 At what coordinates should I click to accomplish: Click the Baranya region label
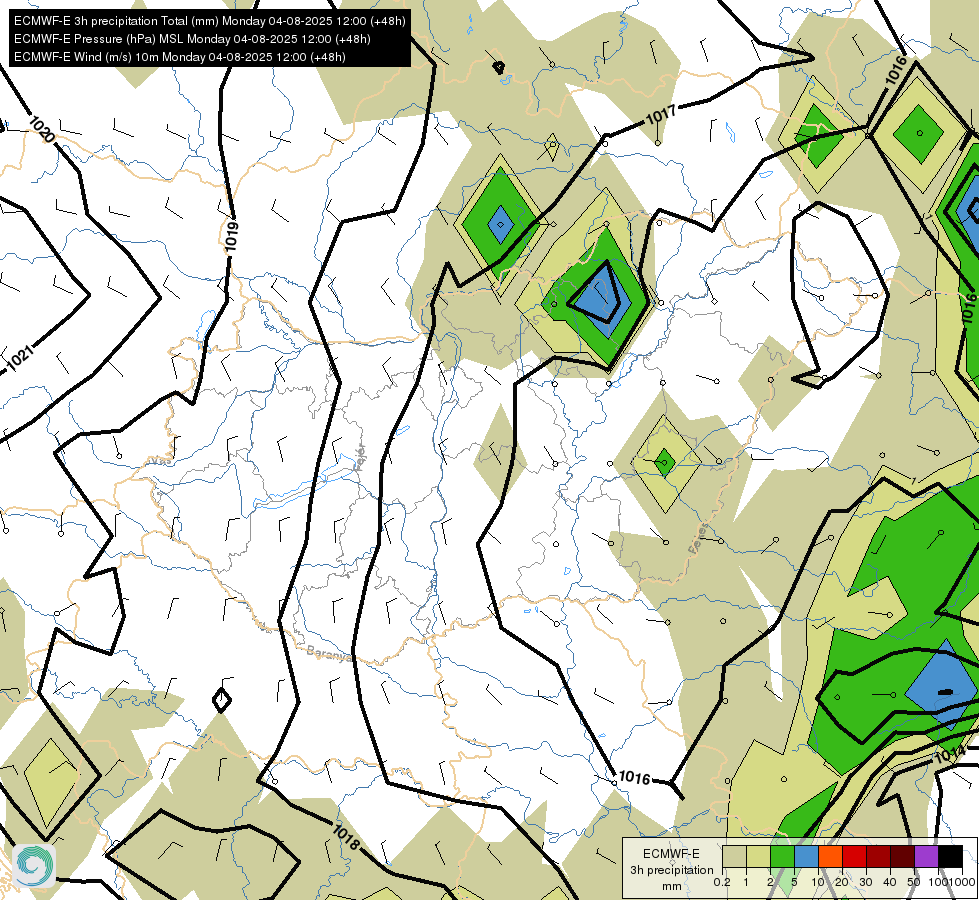point(328,654)
